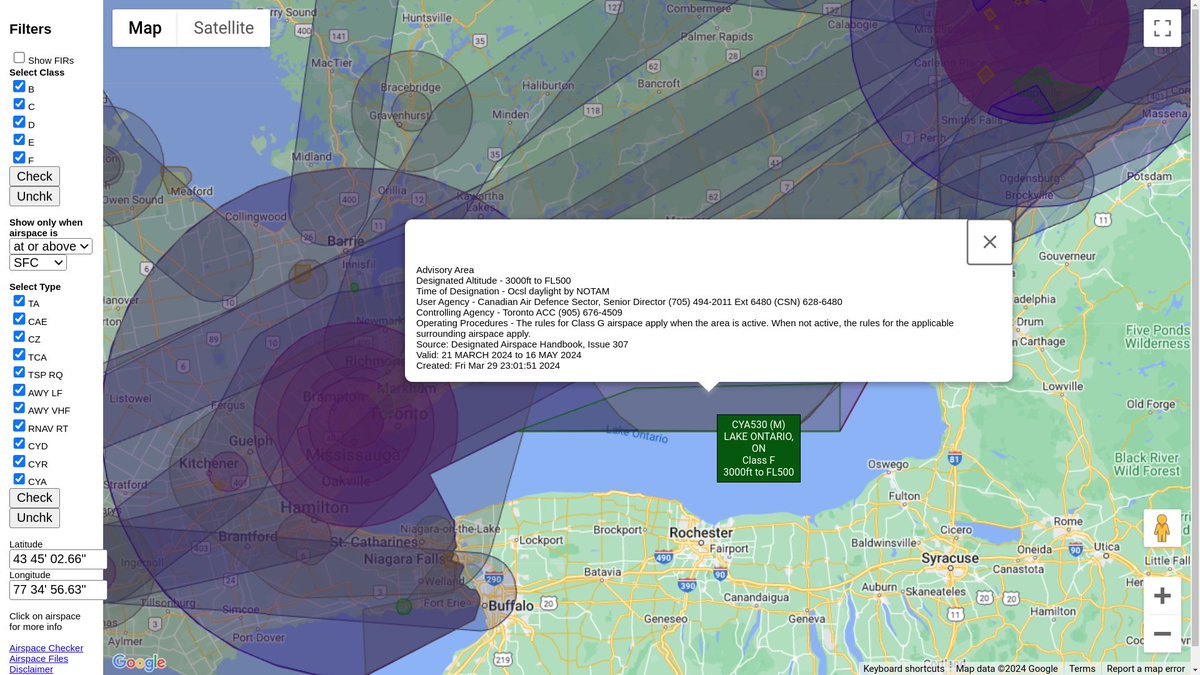Uncheck Class C airspace
The image size is (1200, 675).
click(x=19, y=104)
